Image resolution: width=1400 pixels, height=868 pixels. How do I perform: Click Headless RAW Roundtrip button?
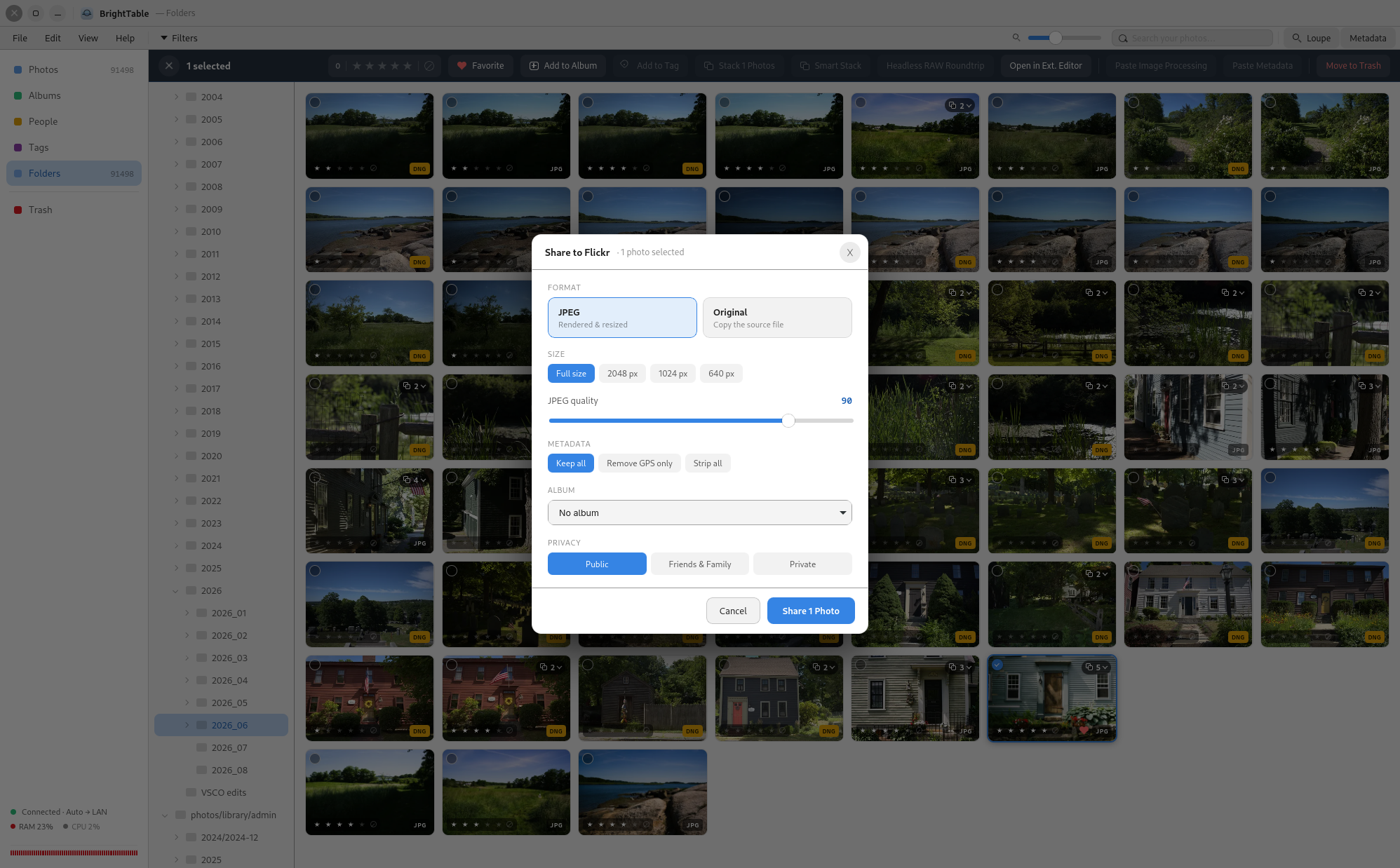[935, 66]
